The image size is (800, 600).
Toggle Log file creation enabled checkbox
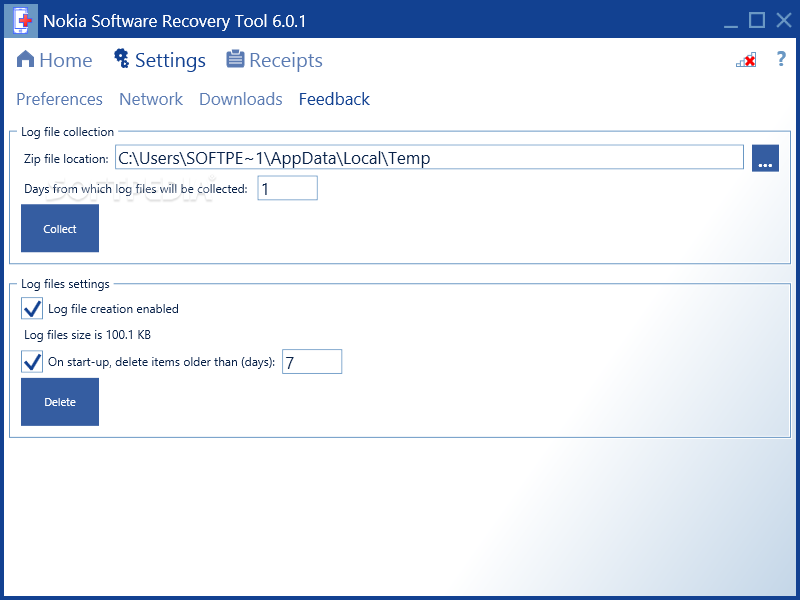point(32,309)
